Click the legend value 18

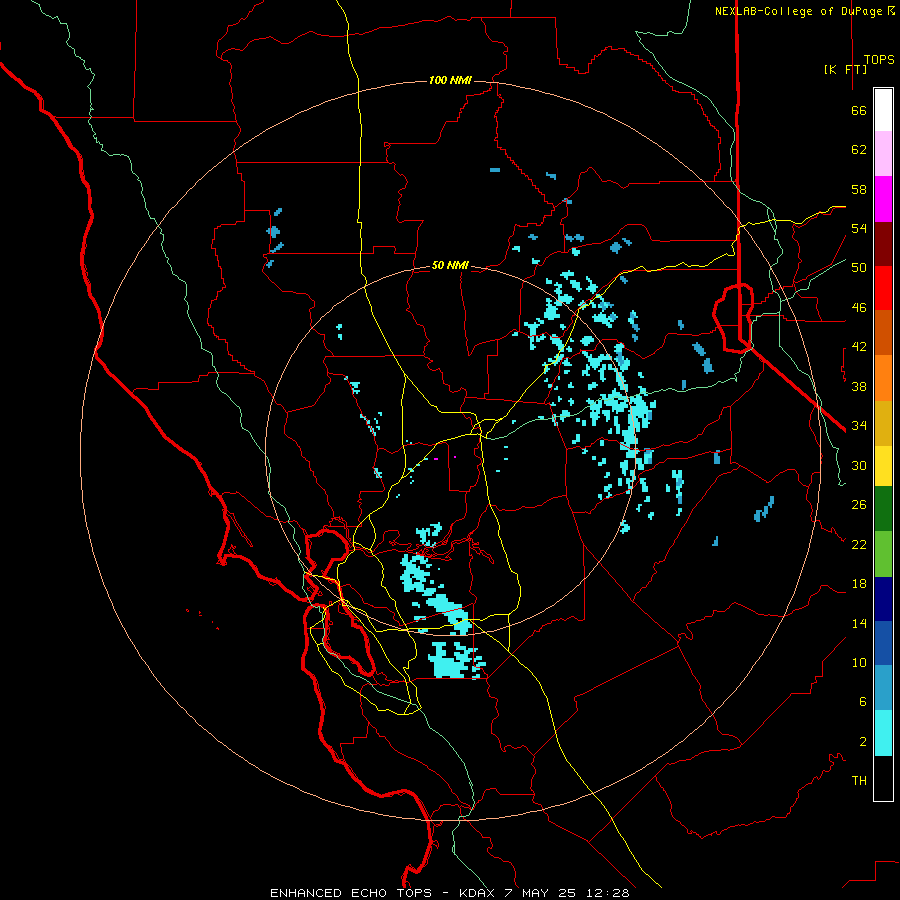859,584
